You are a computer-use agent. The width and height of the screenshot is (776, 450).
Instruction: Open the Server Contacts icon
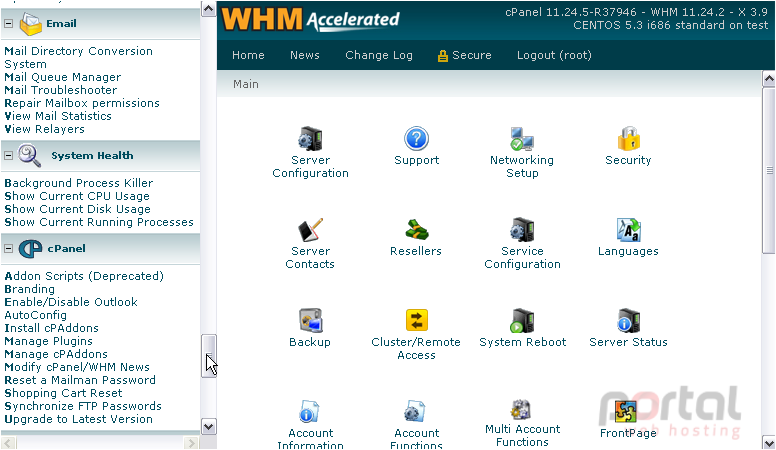(310, 230)
